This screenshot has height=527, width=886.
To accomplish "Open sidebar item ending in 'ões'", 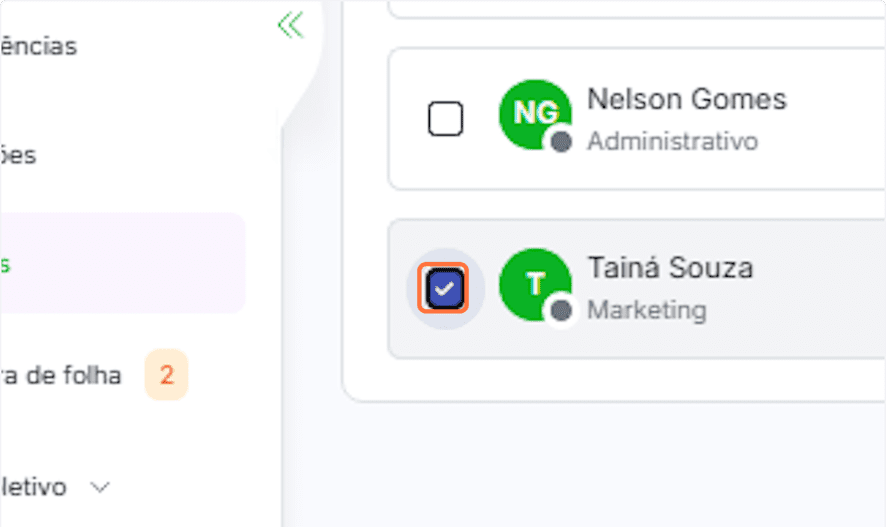I will tap(20, 156).
